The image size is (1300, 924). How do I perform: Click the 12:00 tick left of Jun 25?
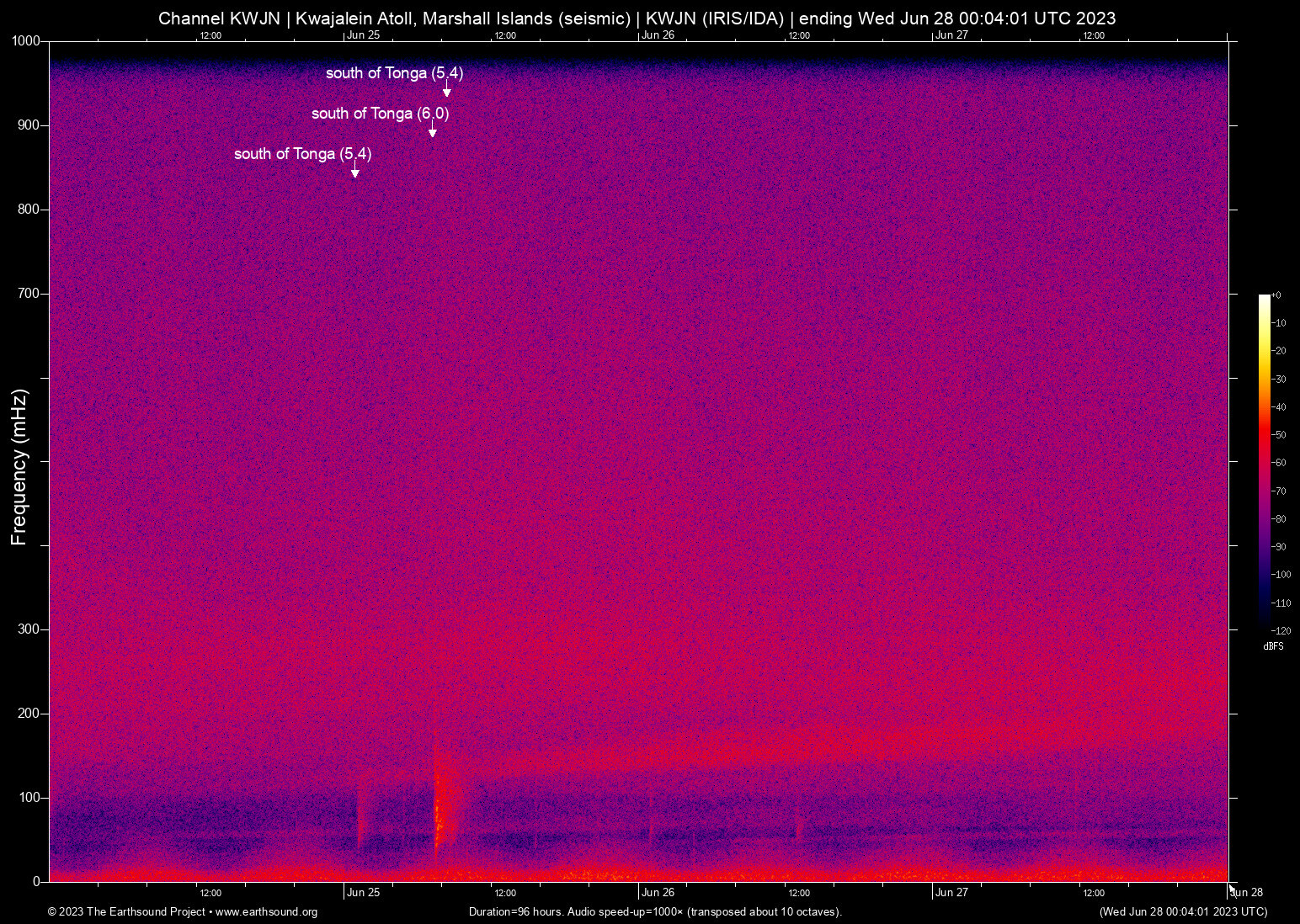coord(210,892)
